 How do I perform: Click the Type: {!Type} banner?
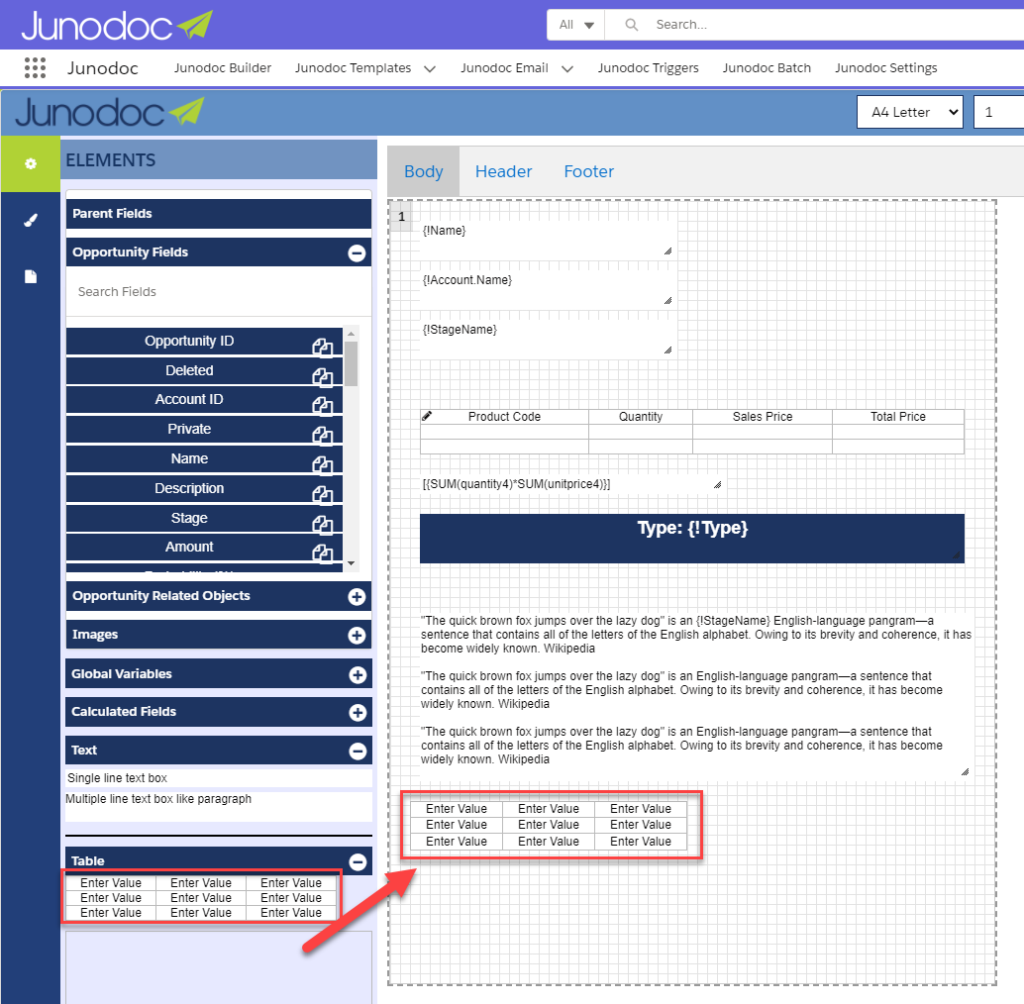pos(692,538)
